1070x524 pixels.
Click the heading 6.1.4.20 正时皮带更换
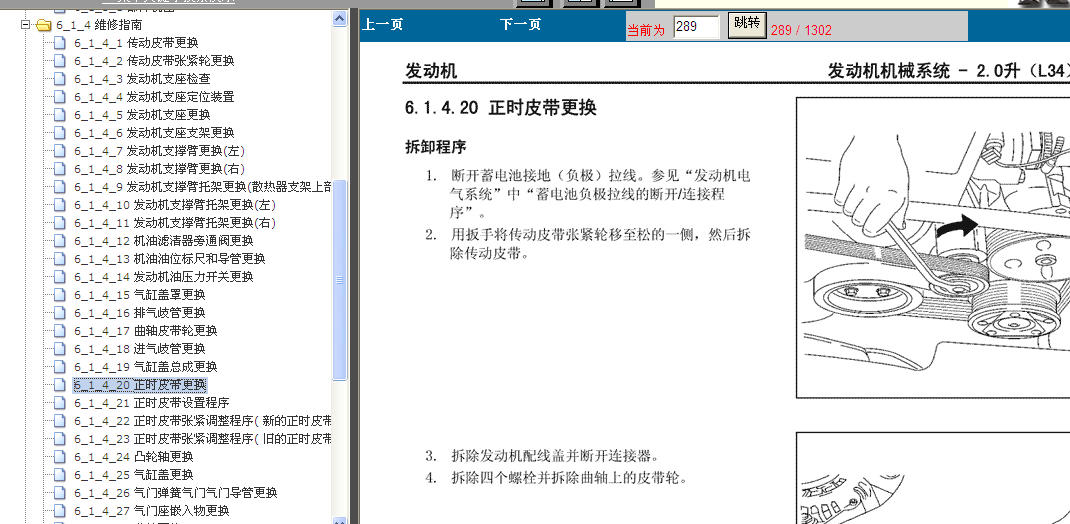pyautogui.click(x=501, y=108)
